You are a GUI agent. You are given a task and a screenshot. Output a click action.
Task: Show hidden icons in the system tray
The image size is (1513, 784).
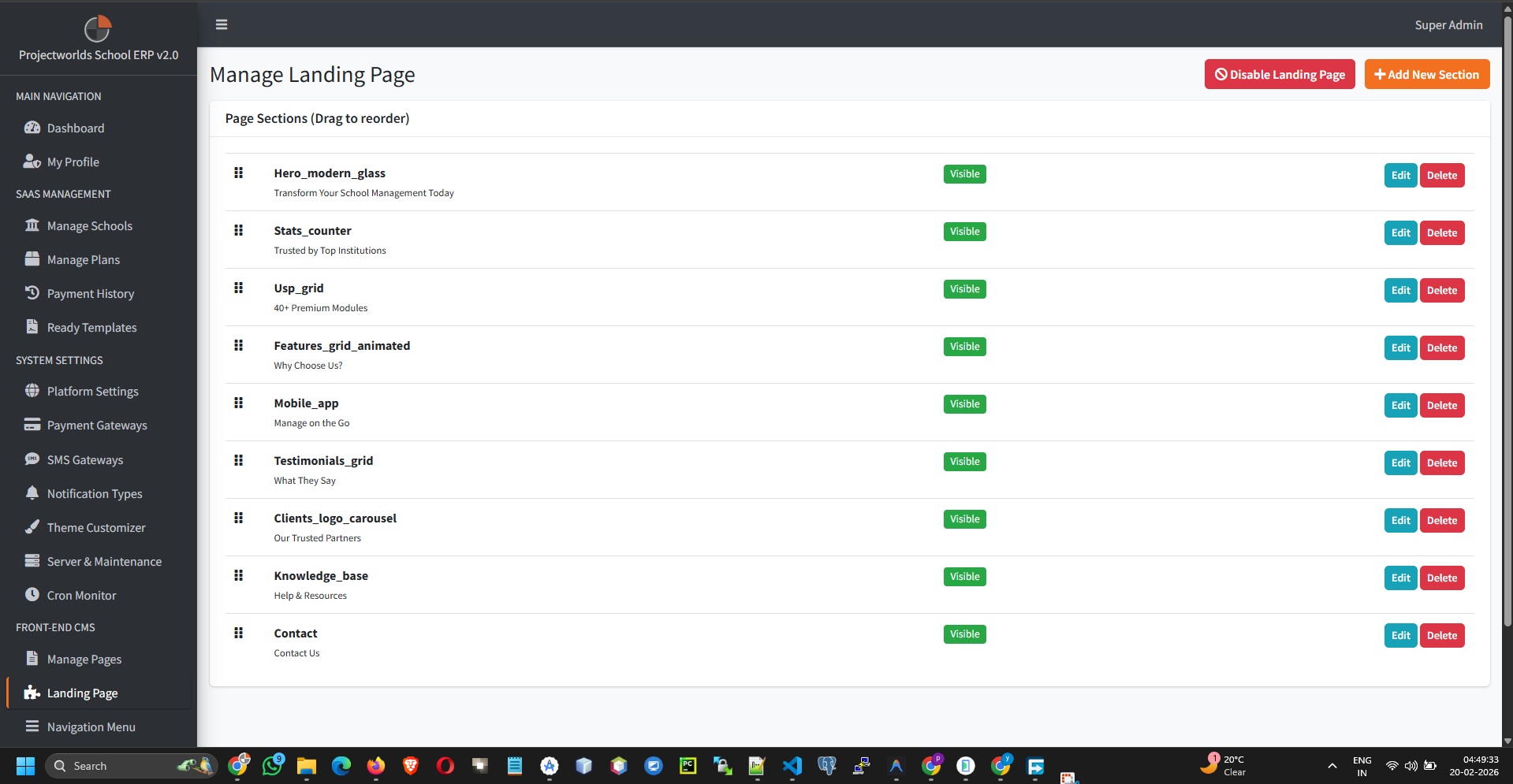pyautogui.click(x=1331, y=765)
